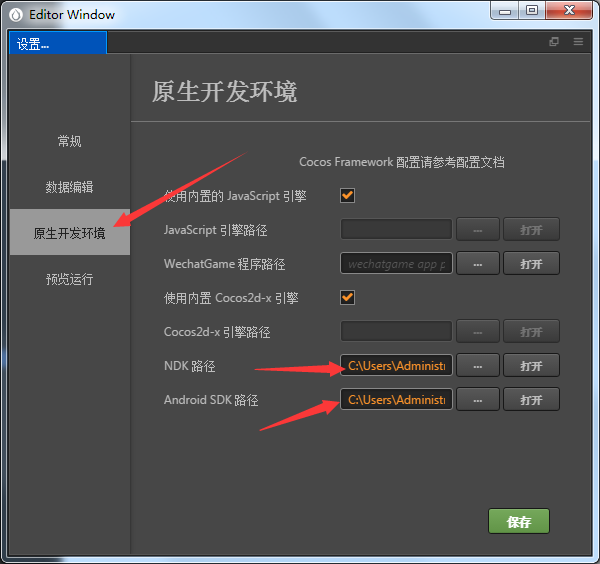Open the Cocos Framework 配置文档 text
The width and height of the screenshot is (600, 564).
pos(401,162)
